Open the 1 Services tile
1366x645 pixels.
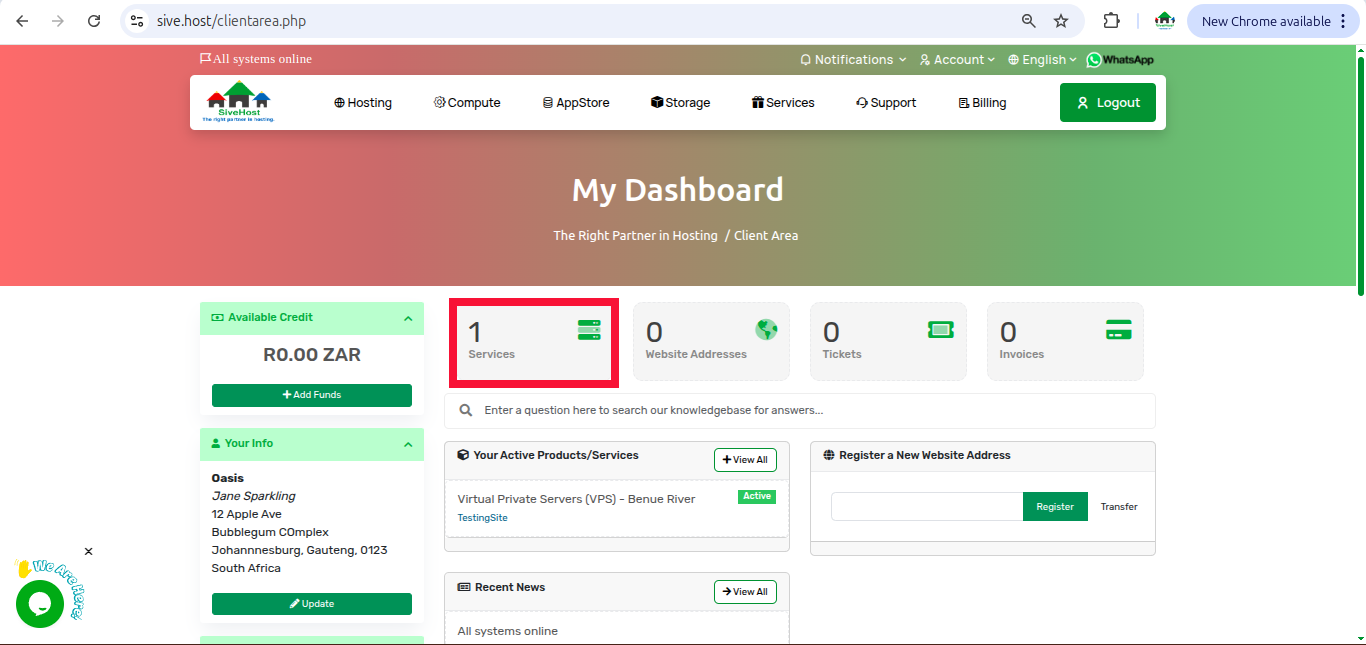click(534, 341)
